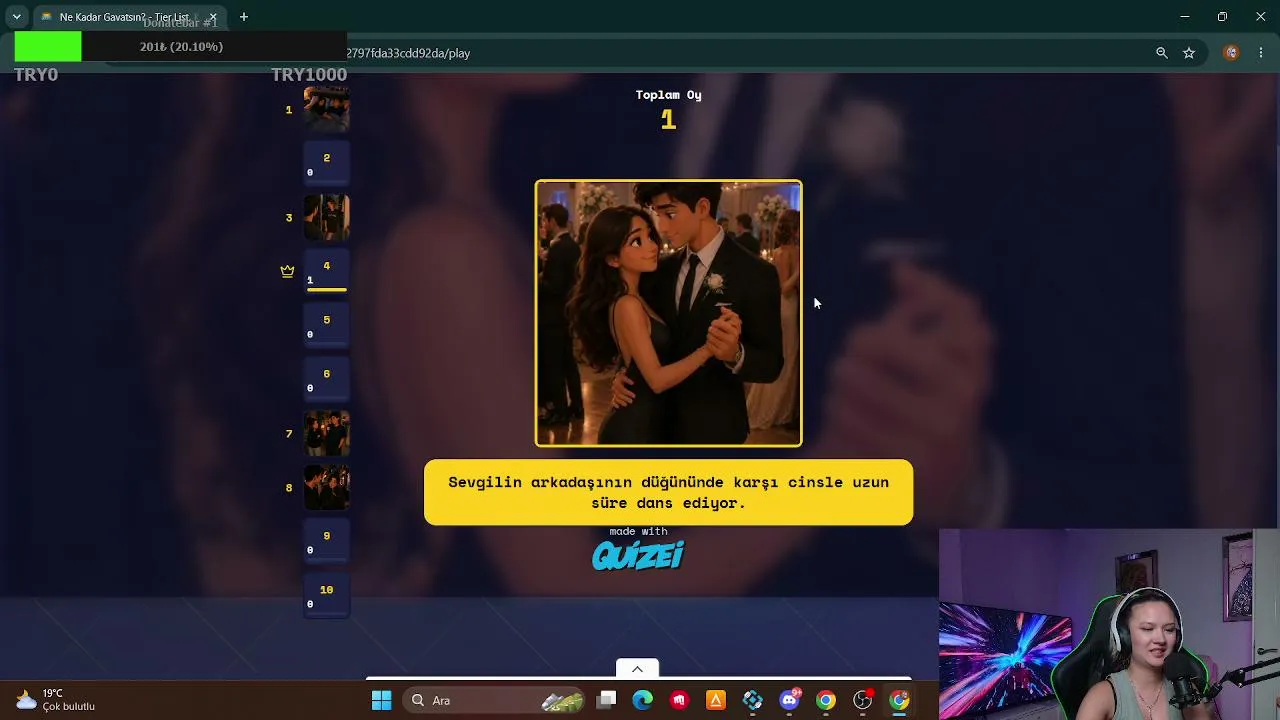This screenshot has height=720, width=1280.
Task: Click the green donation progress bar
Action: [x=48, y=47]
